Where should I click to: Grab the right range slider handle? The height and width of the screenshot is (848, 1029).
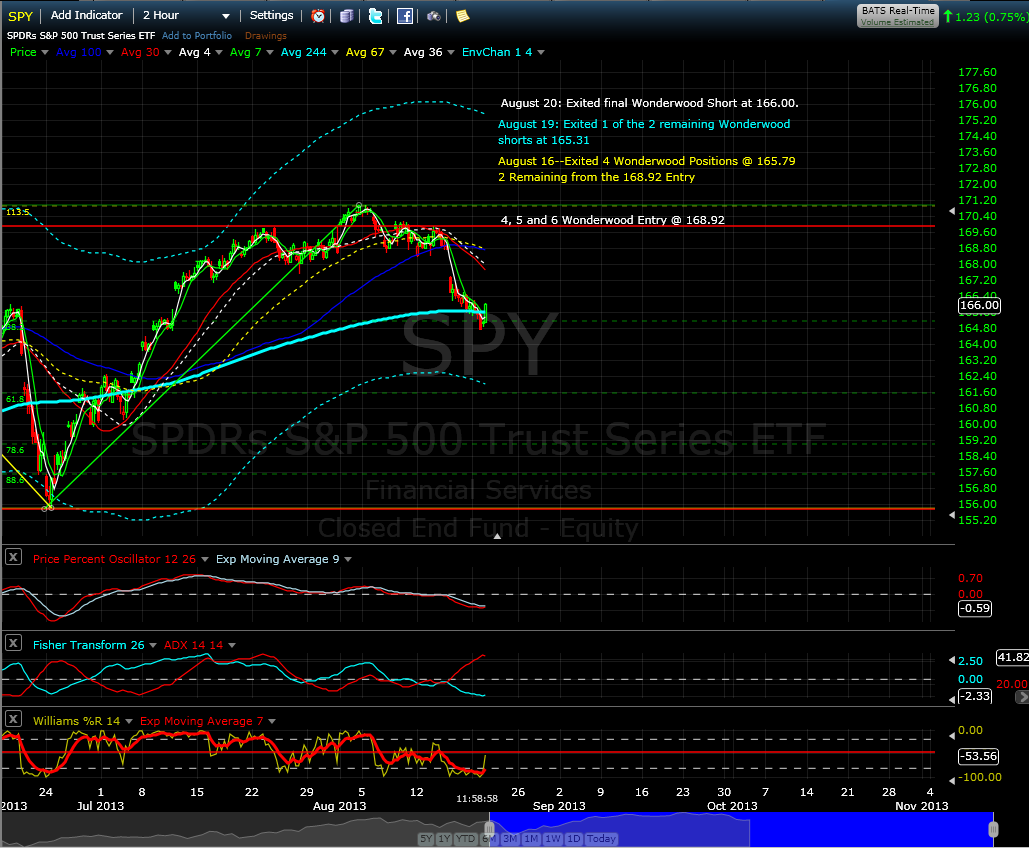point(994,829)
